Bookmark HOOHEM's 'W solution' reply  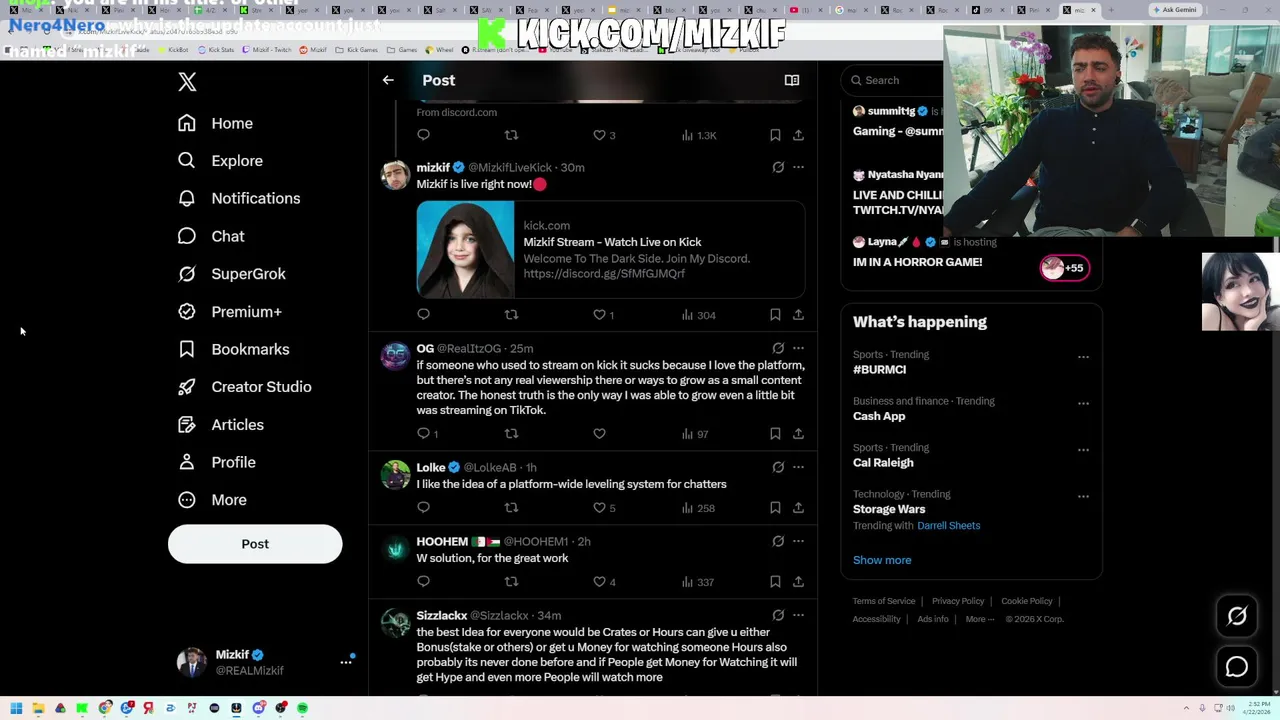pos(775,582)
